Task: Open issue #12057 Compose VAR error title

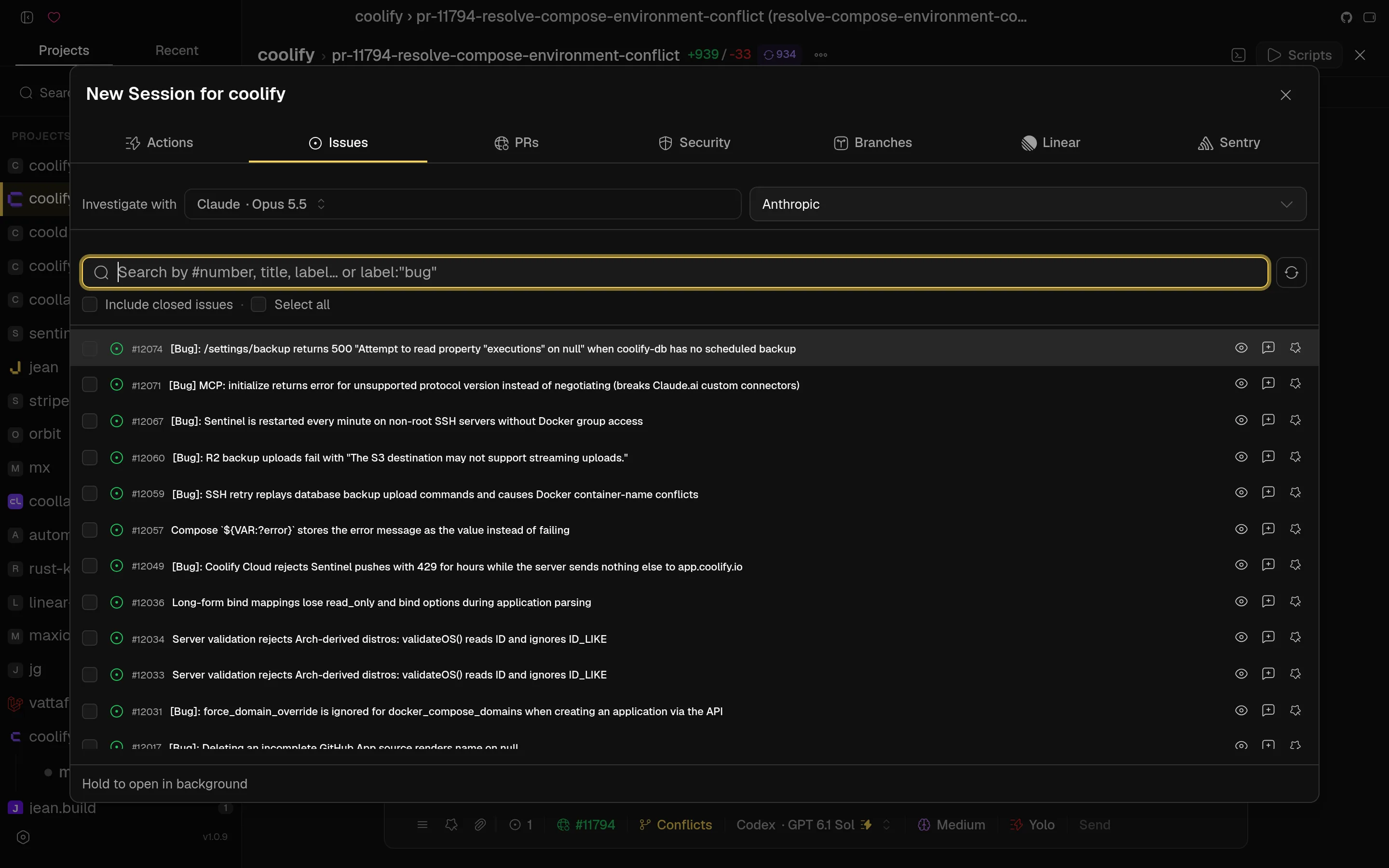Action: coord(370,530)
